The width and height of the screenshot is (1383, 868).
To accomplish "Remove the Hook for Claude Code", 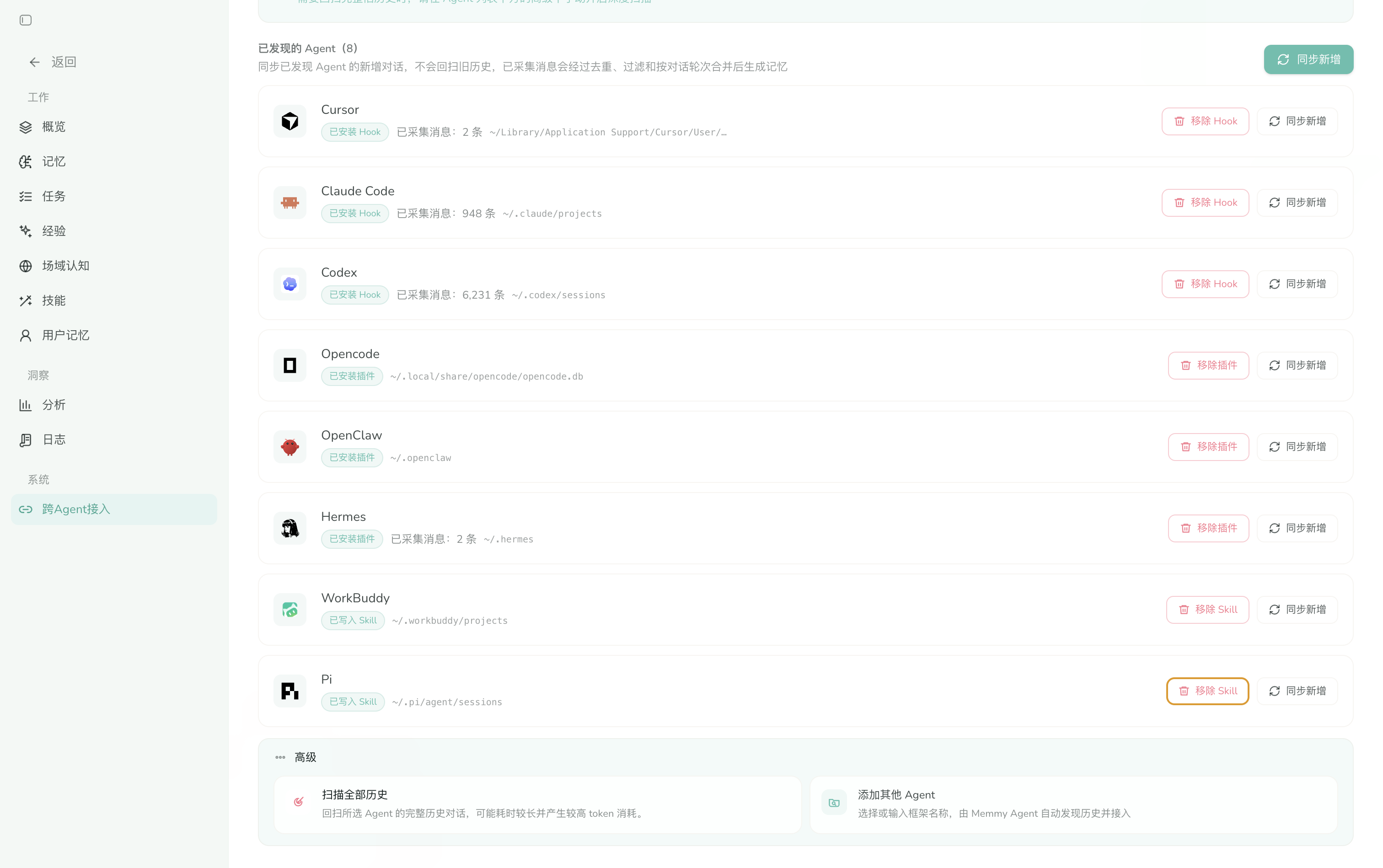I will click(1205, 203).
